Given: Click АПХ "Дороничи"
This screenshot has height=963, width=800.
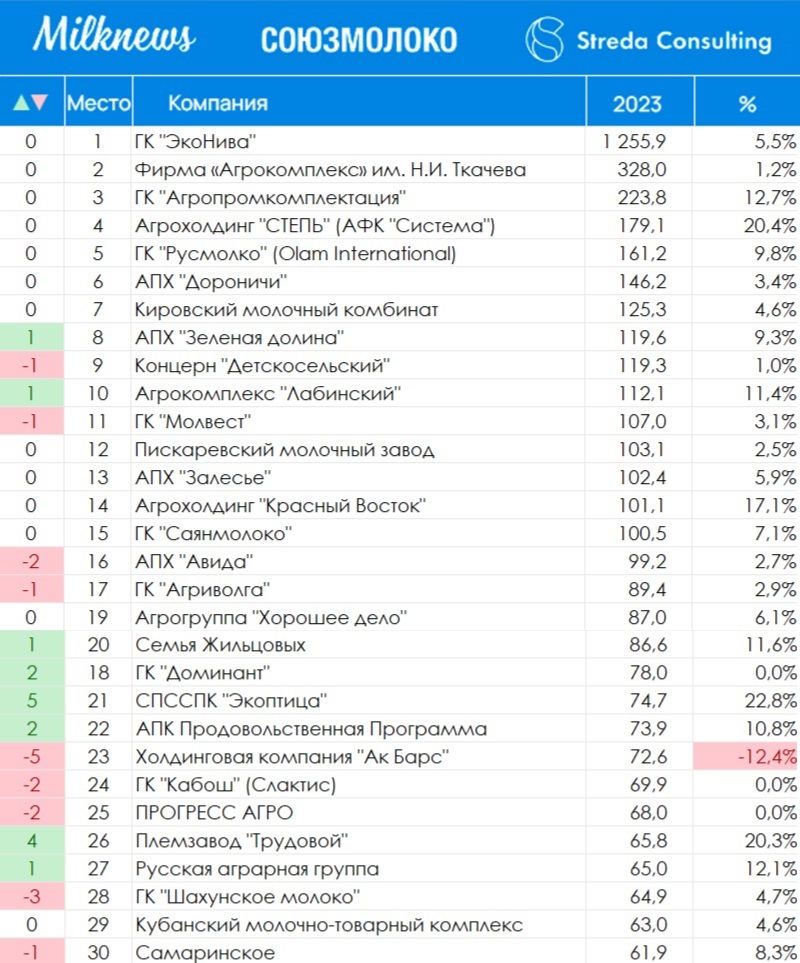Looking at the screenshot, I should 211,281.
